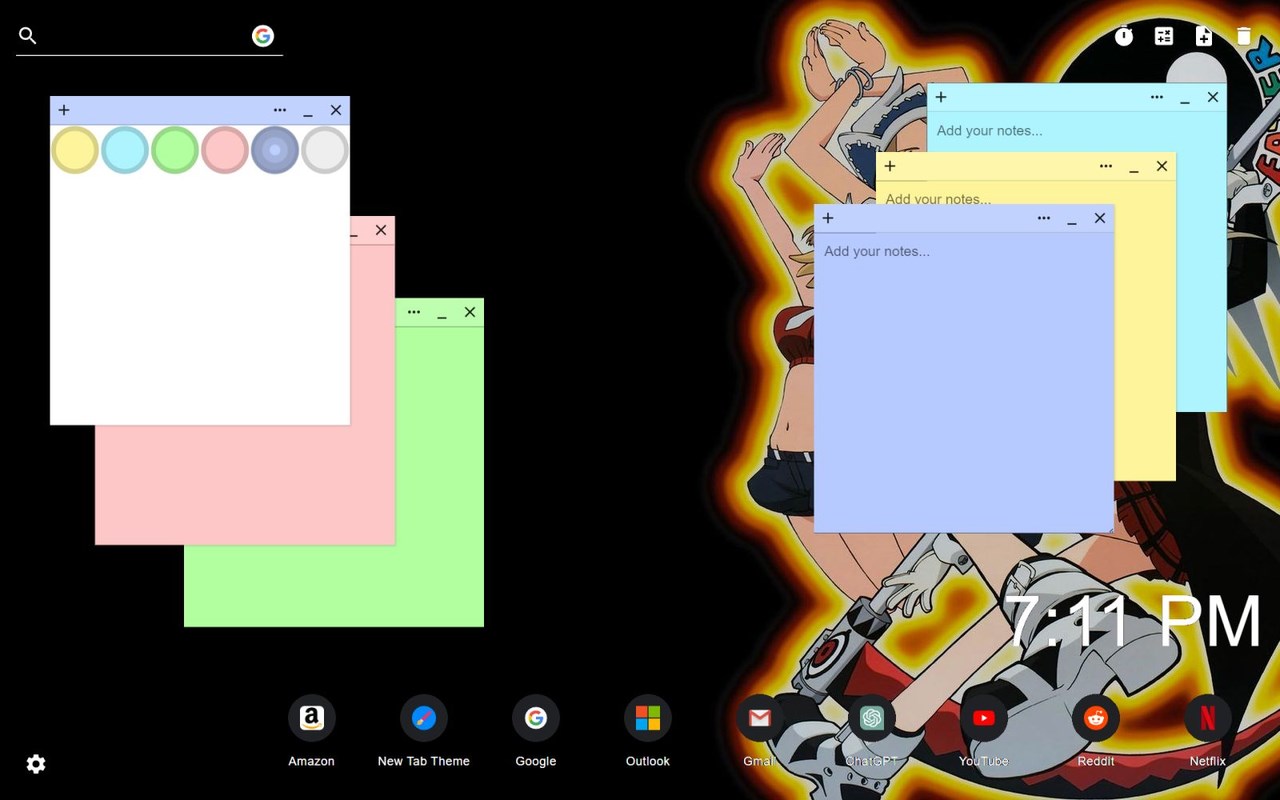Click the Google logo in the search bar
1280x800 pixels.
pos(263,36)
